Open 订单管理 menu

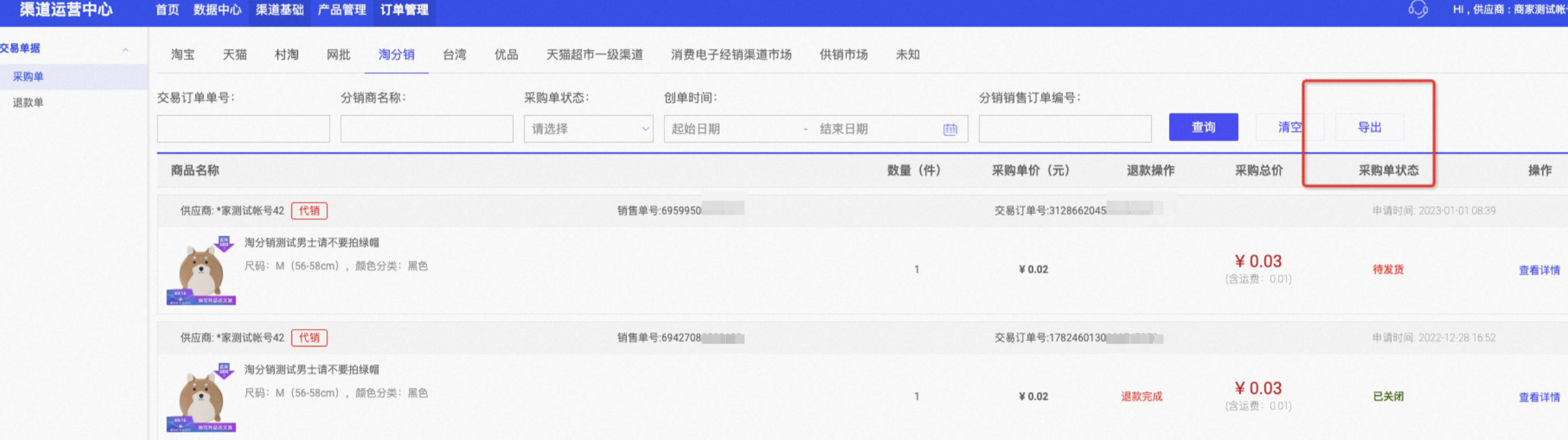(404, 10)
